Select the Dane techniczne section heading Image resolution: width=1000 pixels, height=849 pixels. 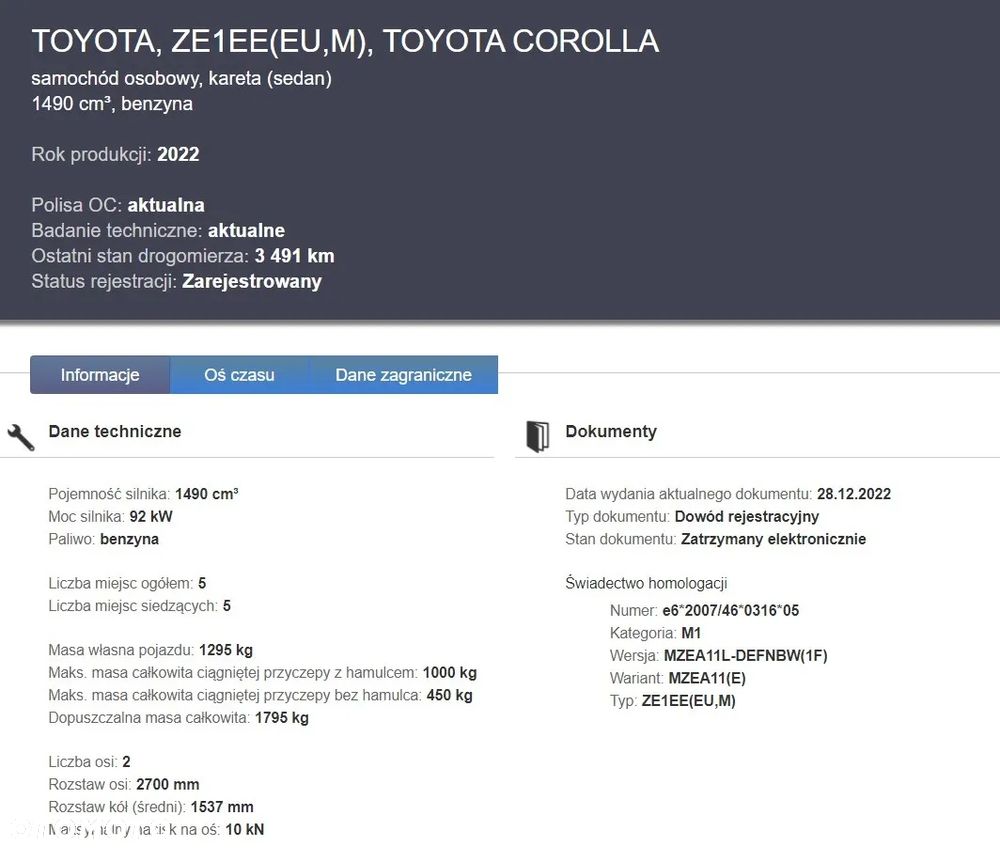pyautogui.click(x=115, y=432)
